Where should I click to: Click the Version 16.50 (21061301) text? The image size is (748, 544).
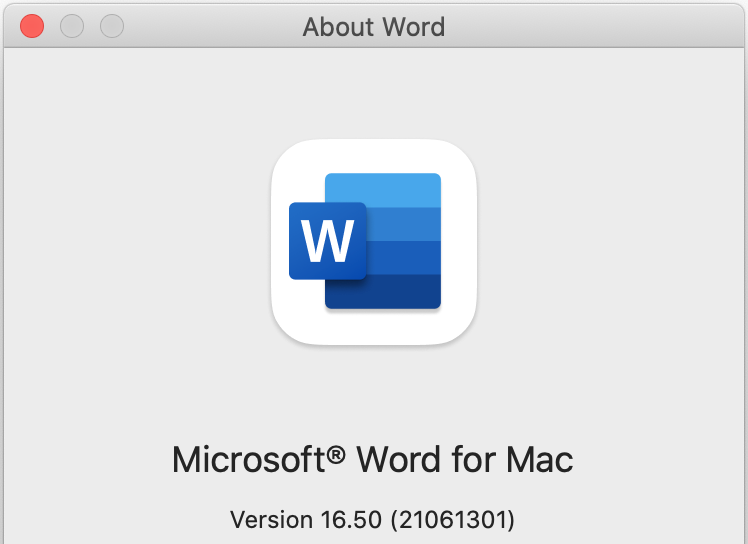click(x=373, y=519)
